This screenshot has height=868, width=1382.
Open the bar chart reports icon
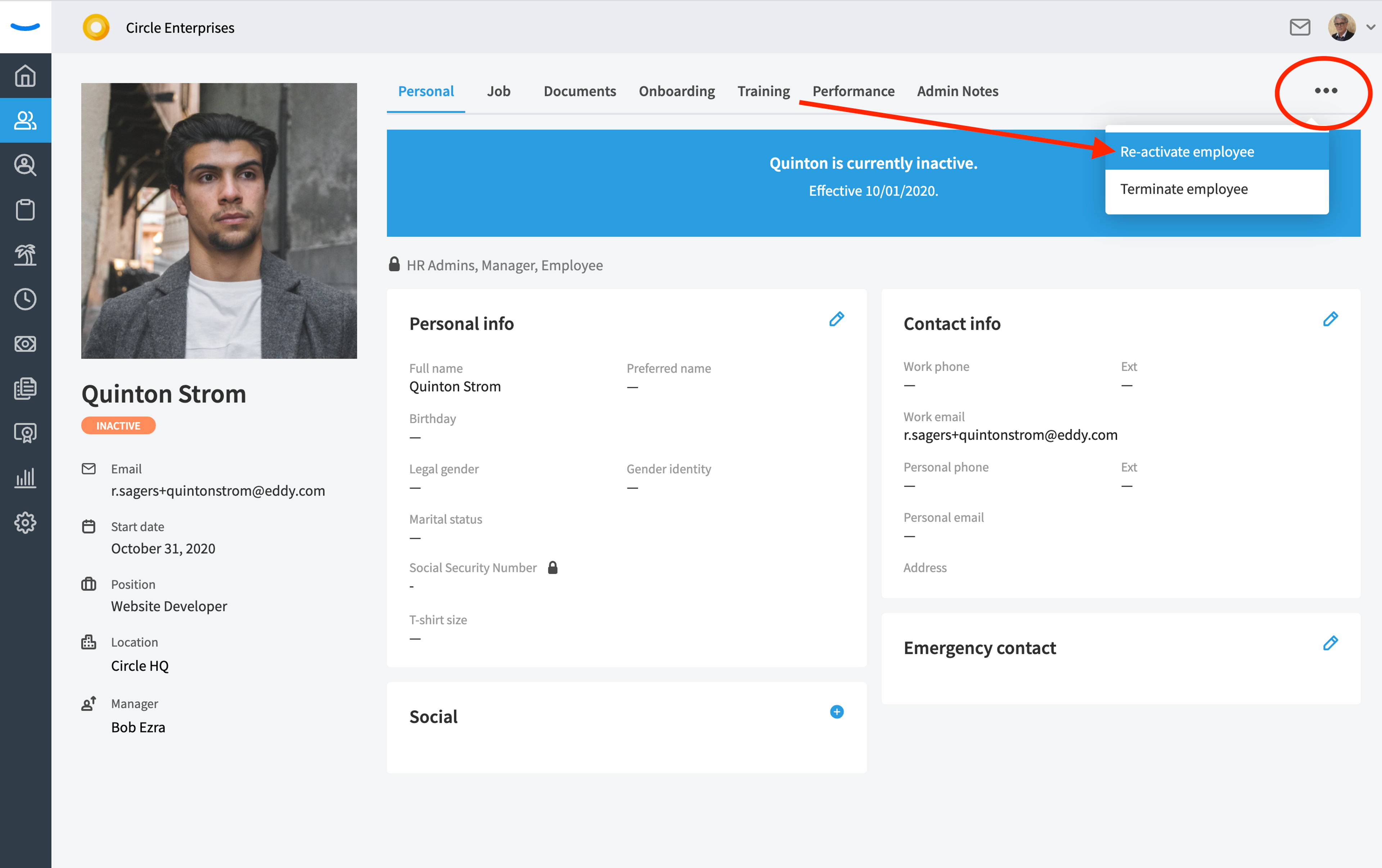click(25, 477)
